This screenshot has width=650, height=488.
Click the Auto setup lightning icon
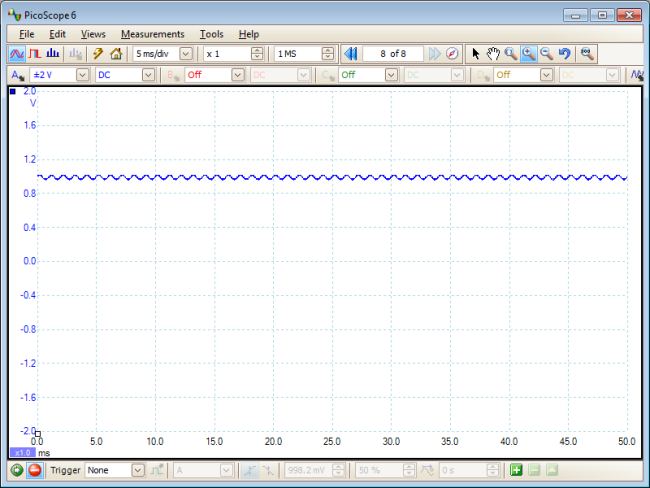coord(98,53)
